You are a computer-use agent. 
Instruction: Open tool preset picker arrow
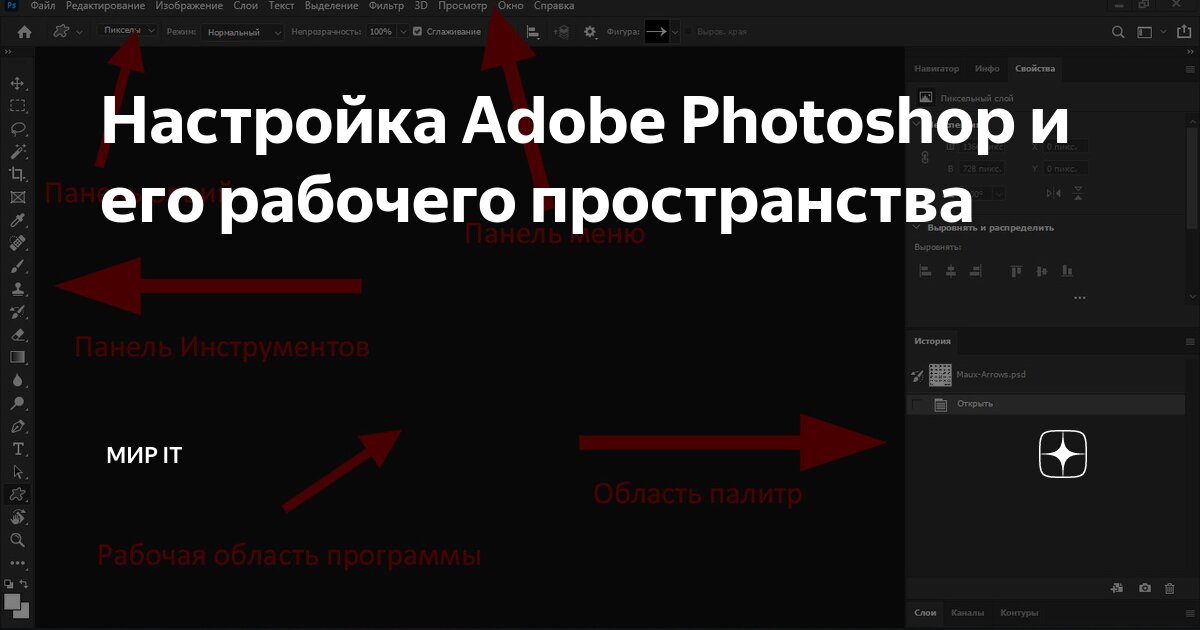tap(78, 32)
